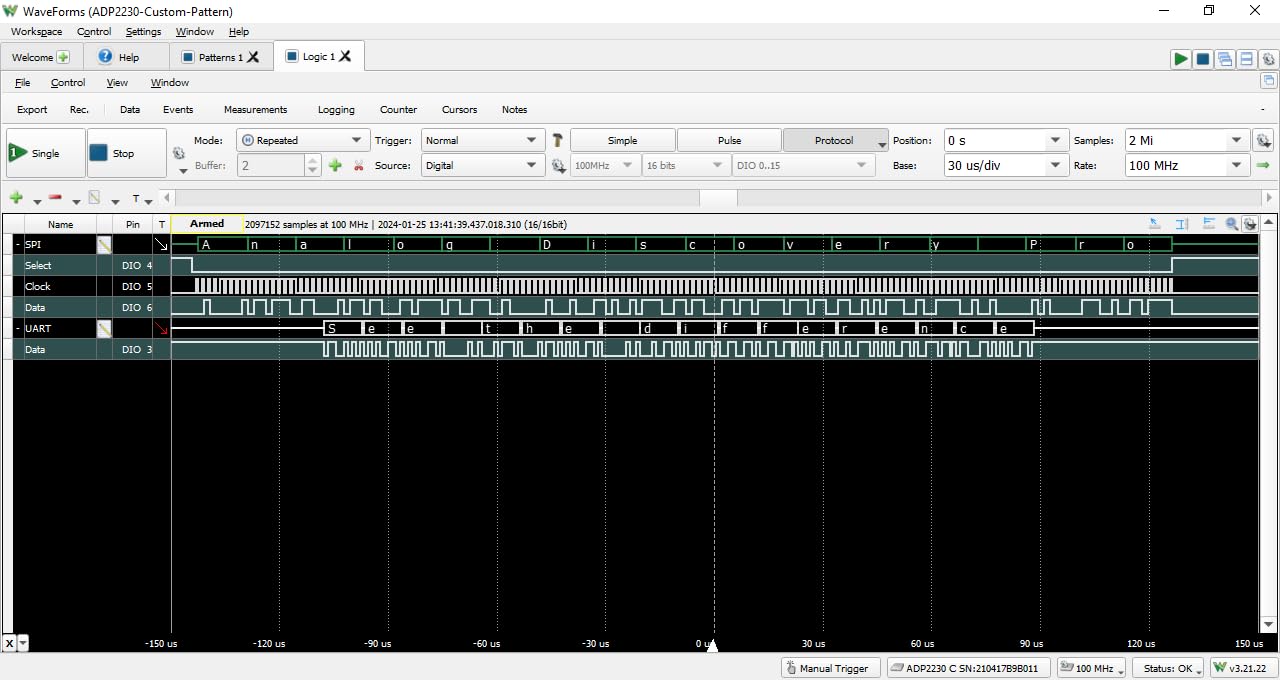Select the green plus add-channel icon
This screenshot has width=1280, height=680.
[16, 198]
